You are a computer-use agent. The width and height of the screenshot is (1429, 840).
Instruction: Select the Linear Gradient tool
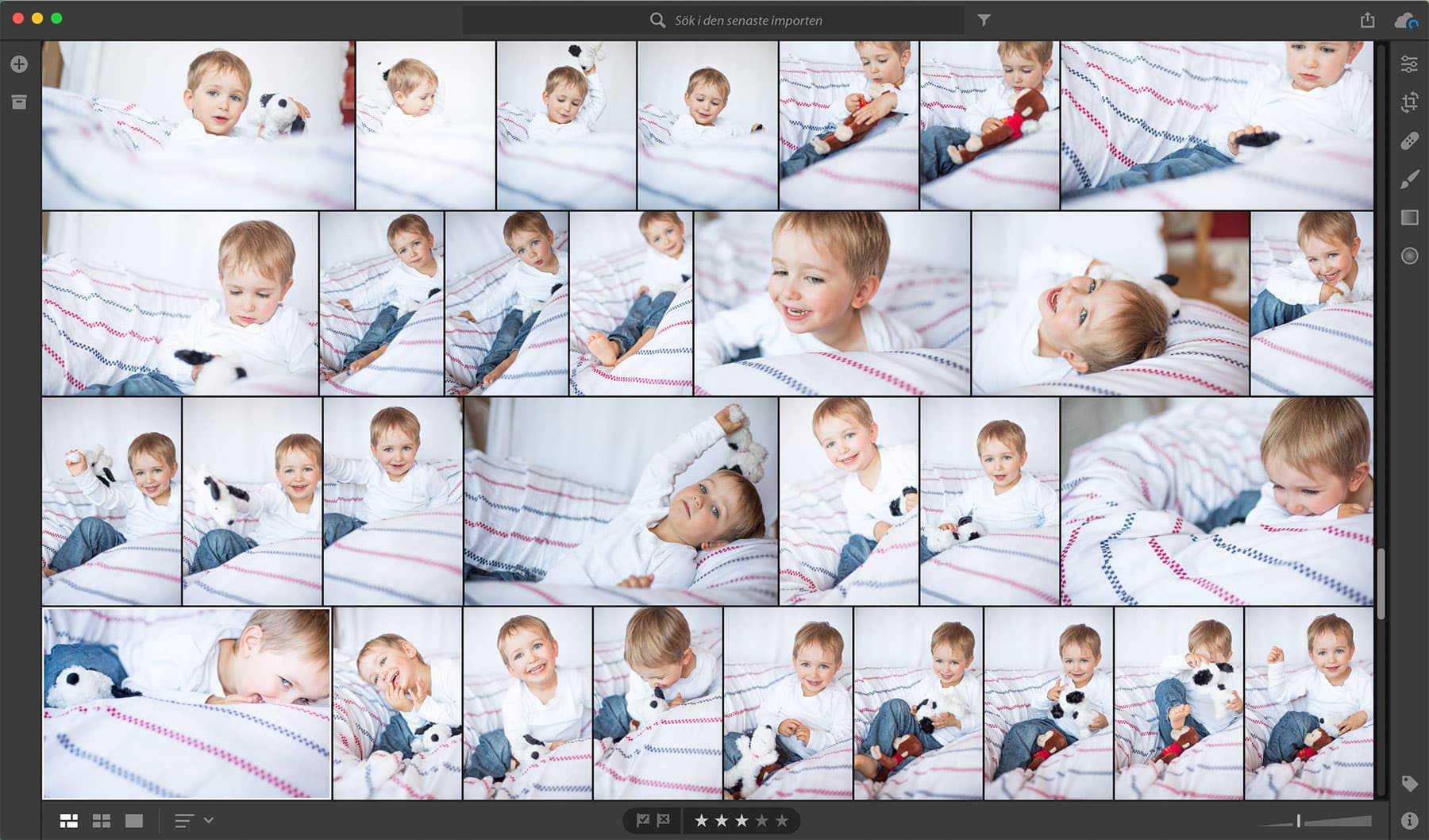point(1409,218)
